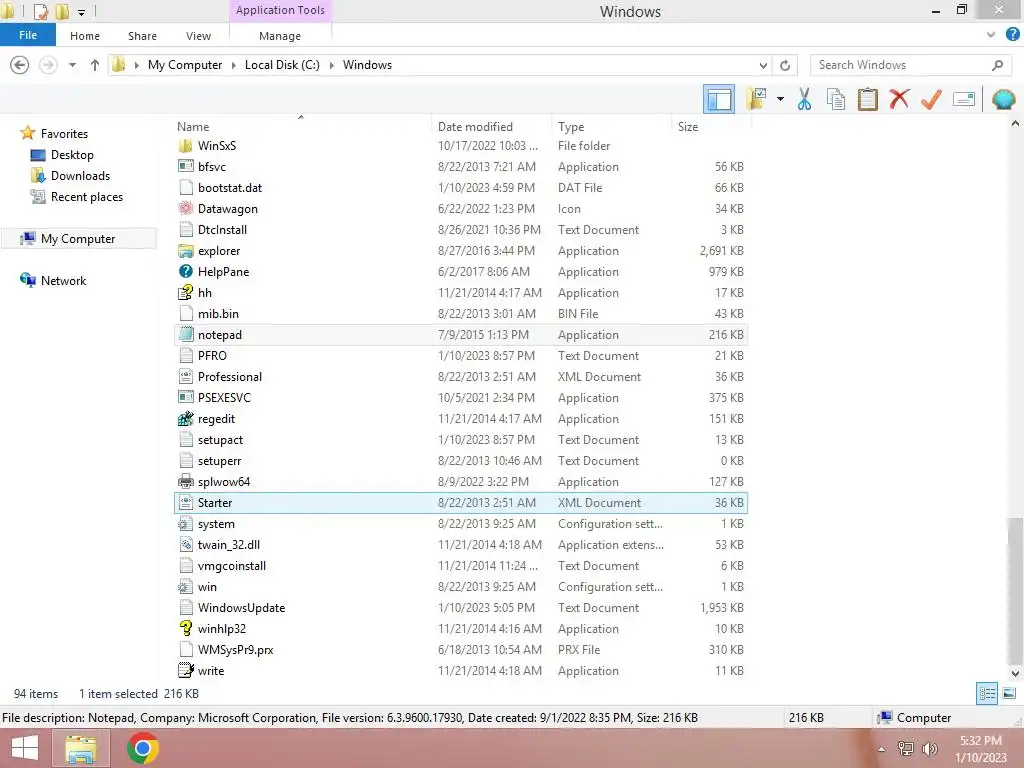Screen dimensions: 1024x768
Task: Click the Rename label icon
Action: point(964,99)
